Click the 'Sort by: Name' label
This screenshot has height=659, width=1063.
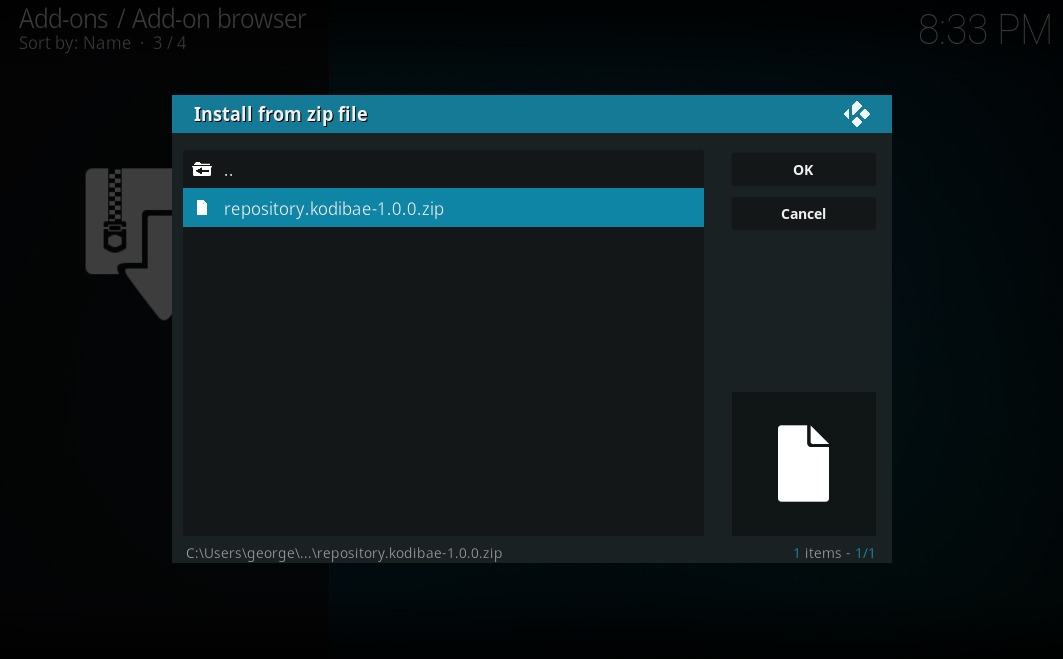click(x=75, y=43)
